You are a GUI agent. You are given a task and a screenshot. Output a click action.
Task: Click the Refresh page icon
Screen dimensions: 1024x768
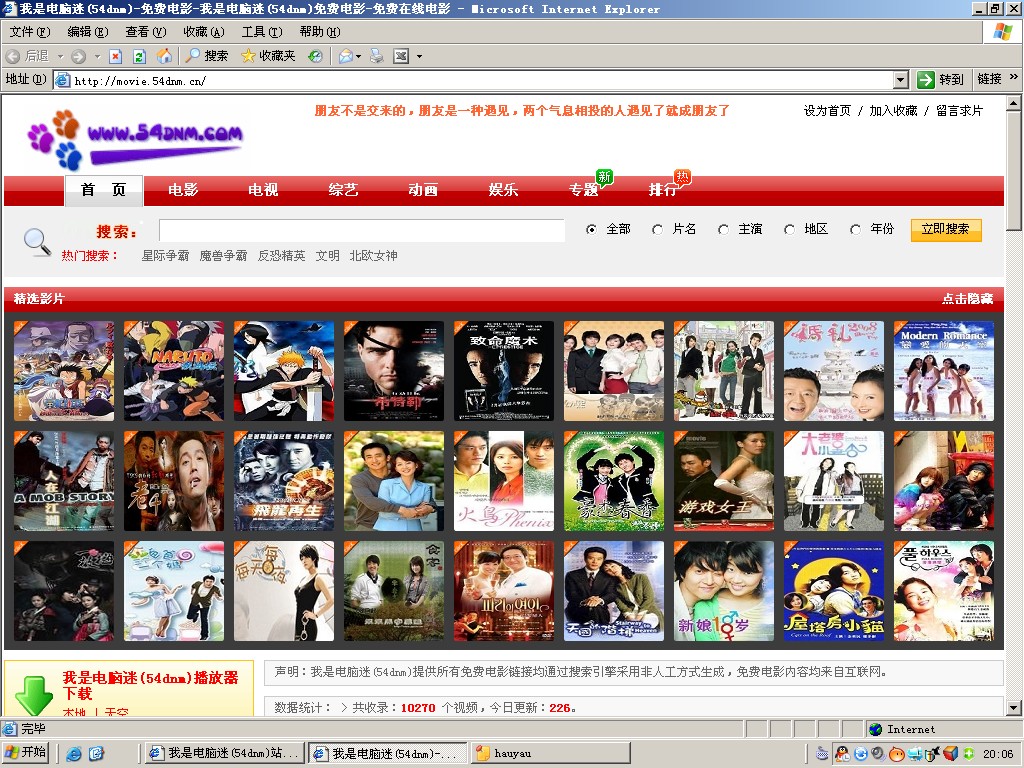139,57
